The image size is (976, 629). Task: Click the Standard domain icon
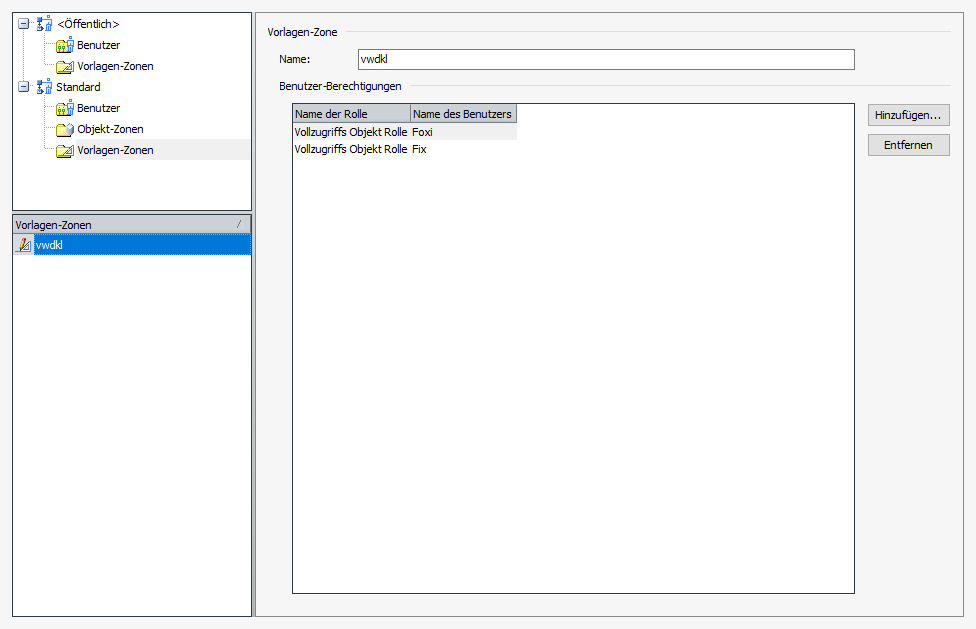coord(44,87)
